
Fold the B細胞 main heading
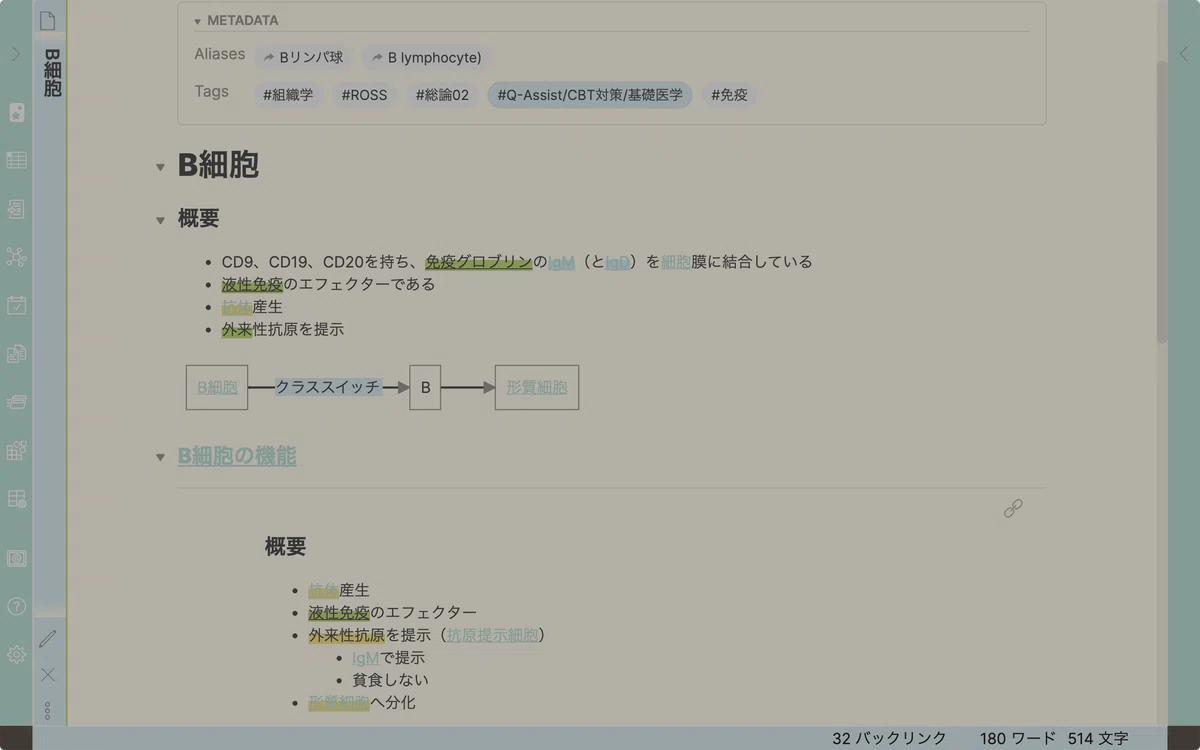[160, 167]
